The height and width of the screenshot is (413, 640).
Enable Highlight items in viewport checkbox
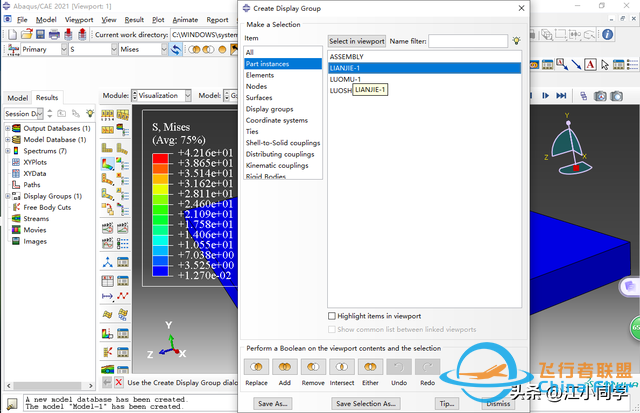click(x=333, y=316)
